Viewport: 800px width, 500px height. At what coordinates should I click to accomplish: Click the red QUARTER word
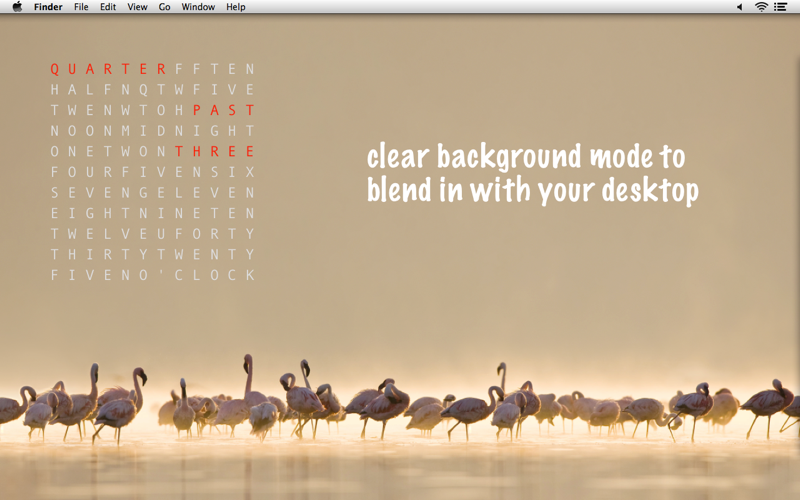108,69
